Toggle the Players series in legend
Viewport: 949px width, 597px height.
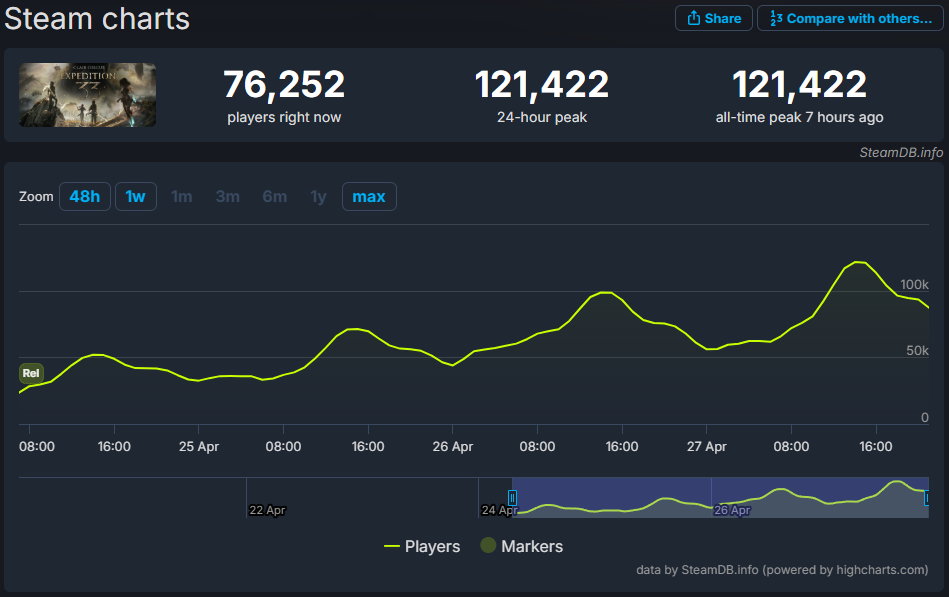point(422,546)
